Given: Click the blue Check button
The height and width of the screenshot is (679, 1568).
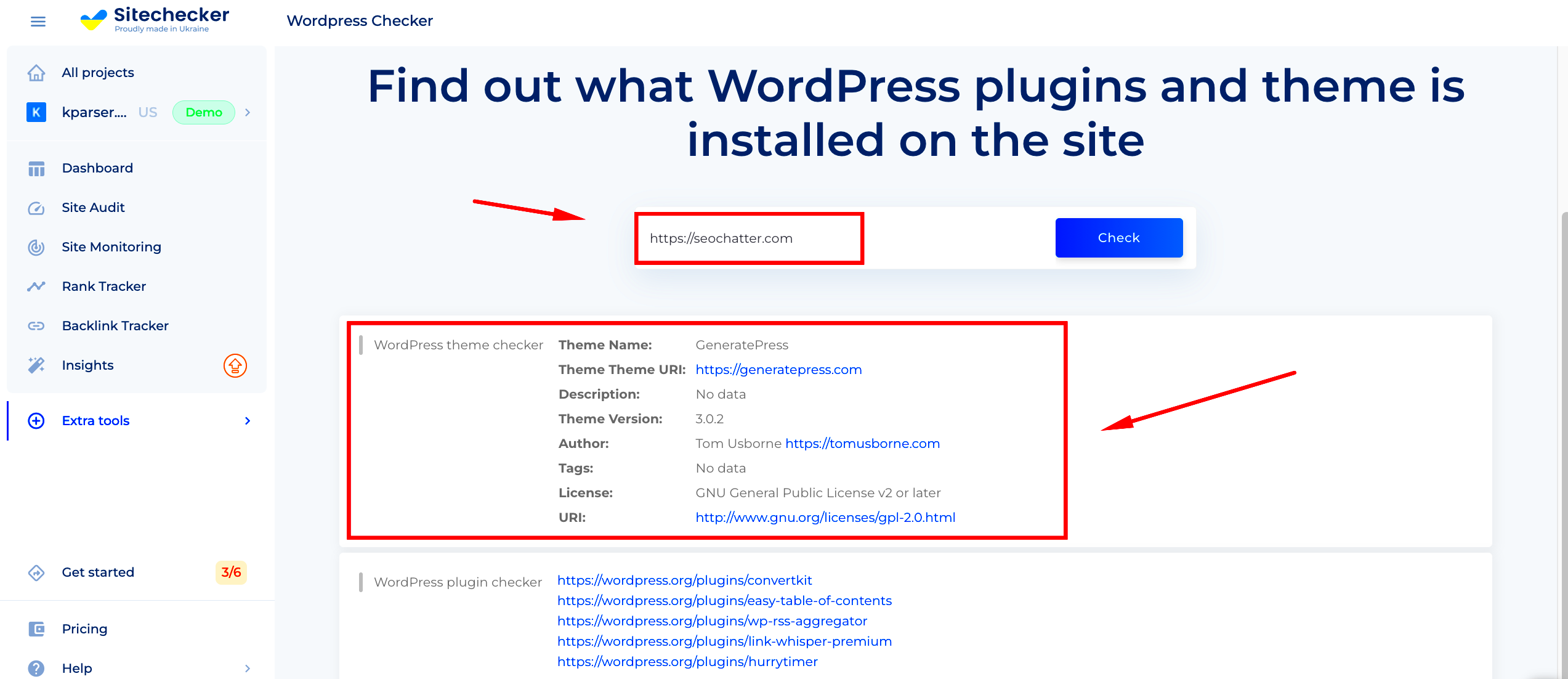Looking at the screenshot, I should coord(1119,238).
